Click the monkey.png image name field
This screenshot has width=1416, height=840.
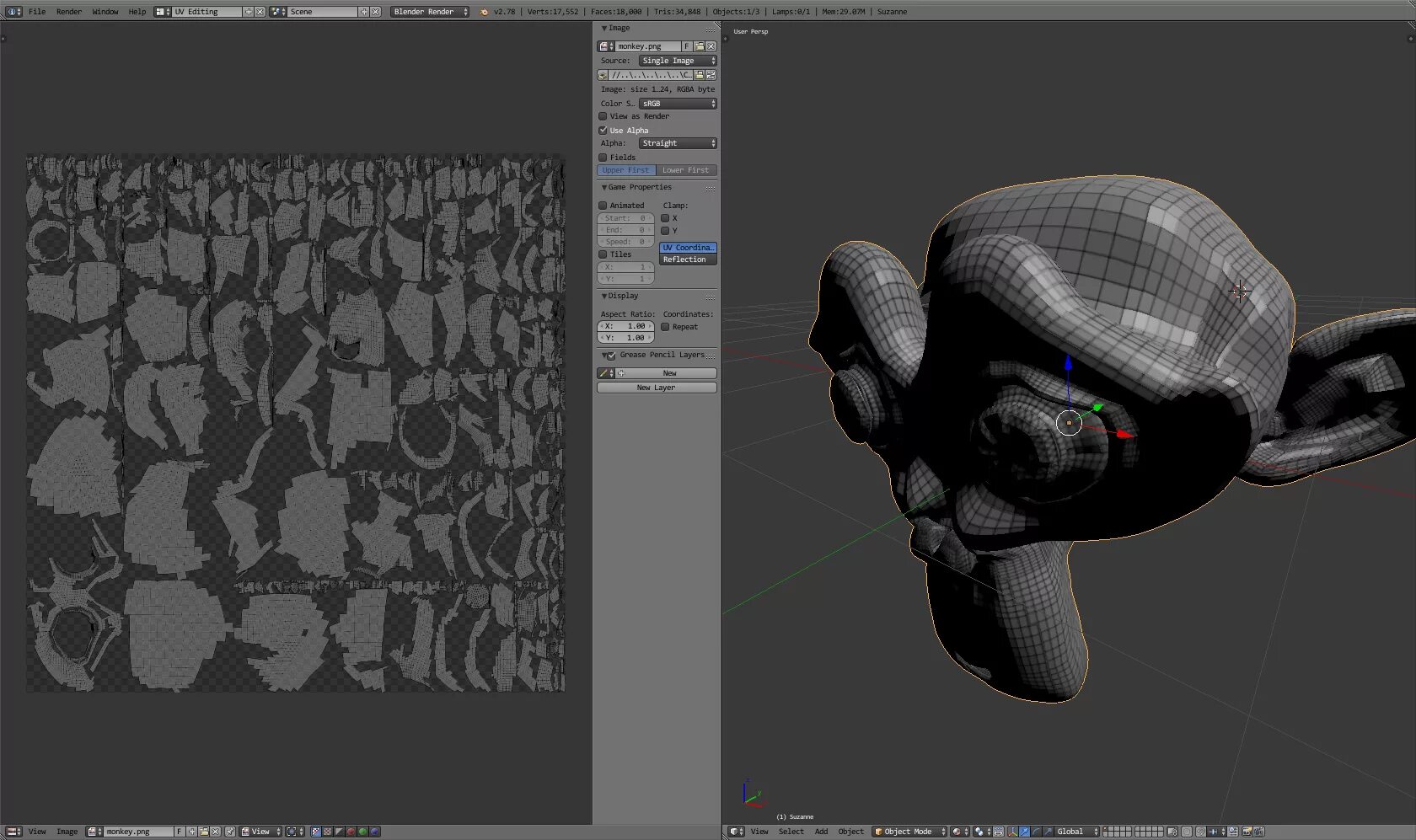coord(647,46)
